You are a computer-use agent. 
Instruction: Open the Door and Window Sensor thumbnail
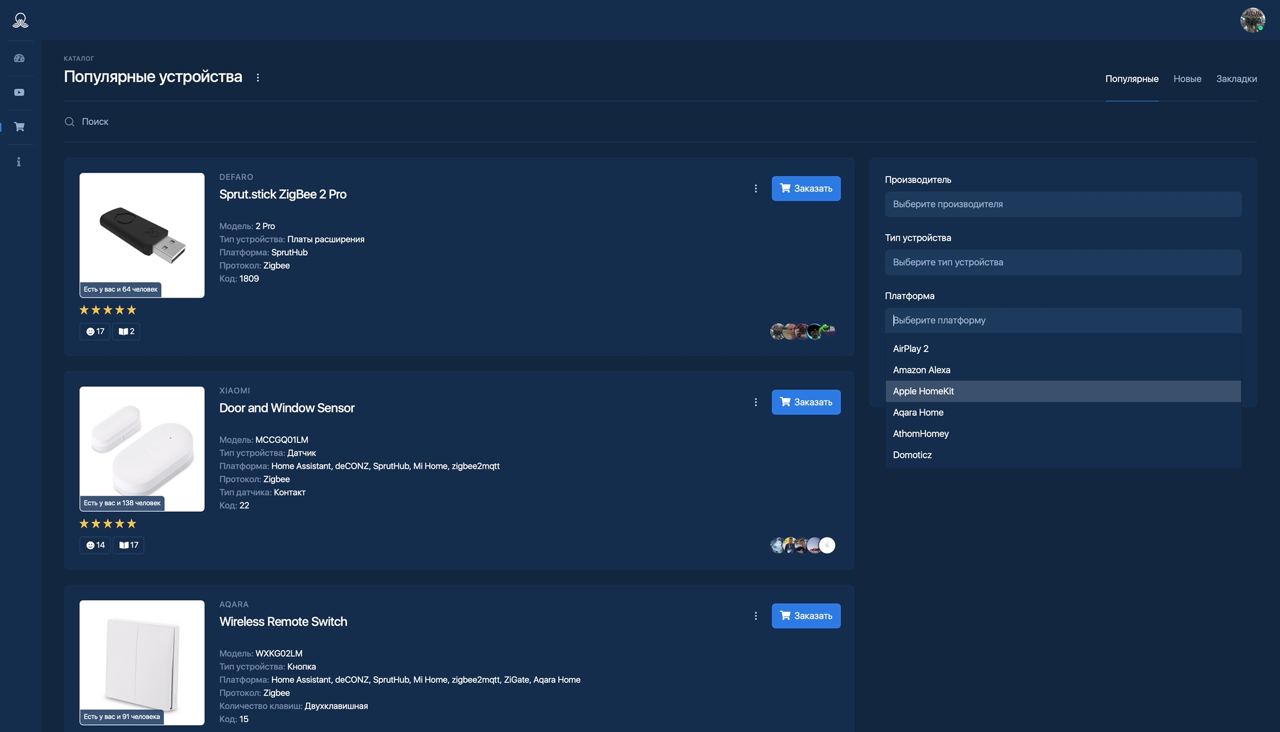point(142,449)
